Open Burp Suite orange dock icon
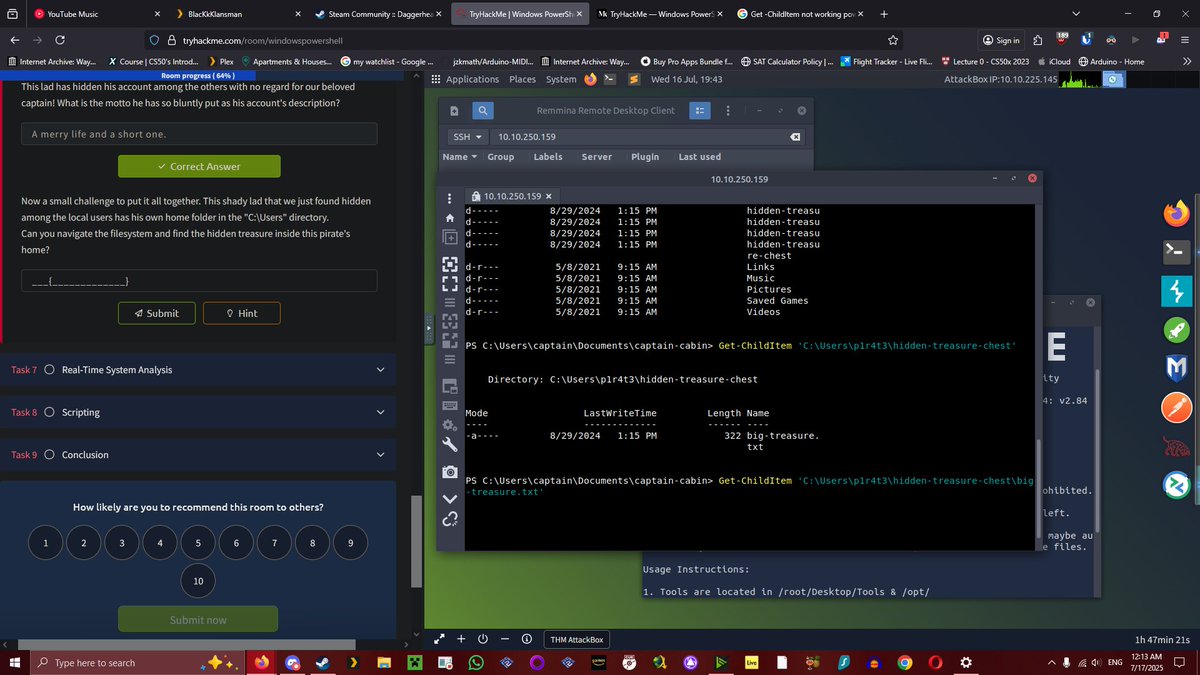1200x675 pixels. [x=1175, y=408]
